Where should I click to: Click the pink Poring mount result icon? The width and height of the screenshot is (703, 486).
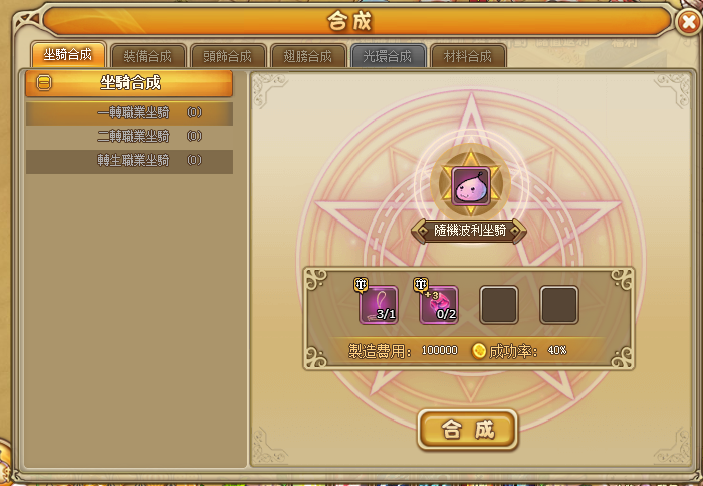pyautogui.click(x=470, y=186)
